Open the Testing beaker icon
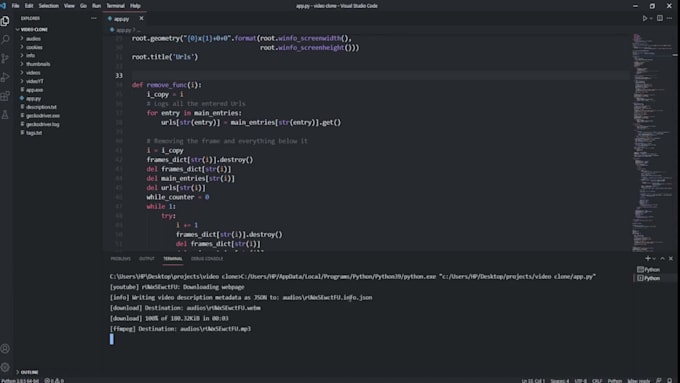Viewport: 680px width, 383px height. 5,115
